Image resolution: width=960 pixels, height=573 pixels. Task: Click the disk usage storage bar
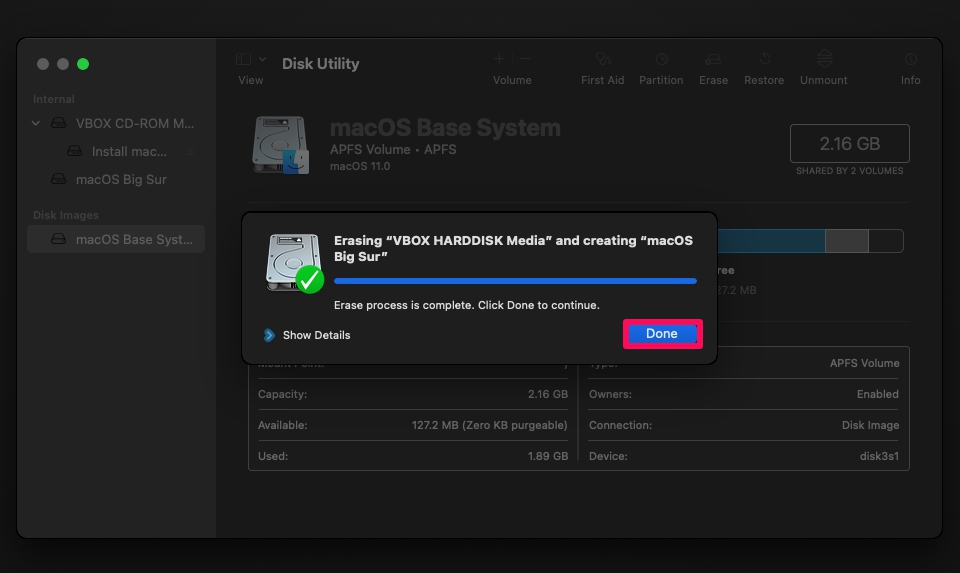[x=810, y=241]
